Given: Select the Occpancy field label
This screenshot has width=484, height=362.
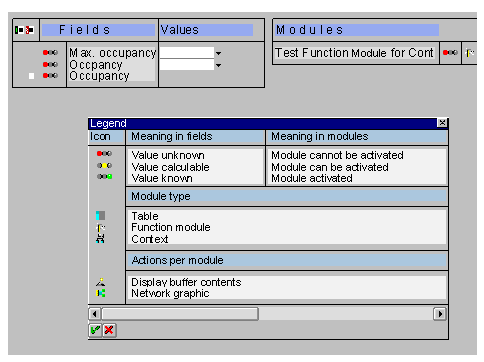Looking at the screenshot, I should click(96, 64).
